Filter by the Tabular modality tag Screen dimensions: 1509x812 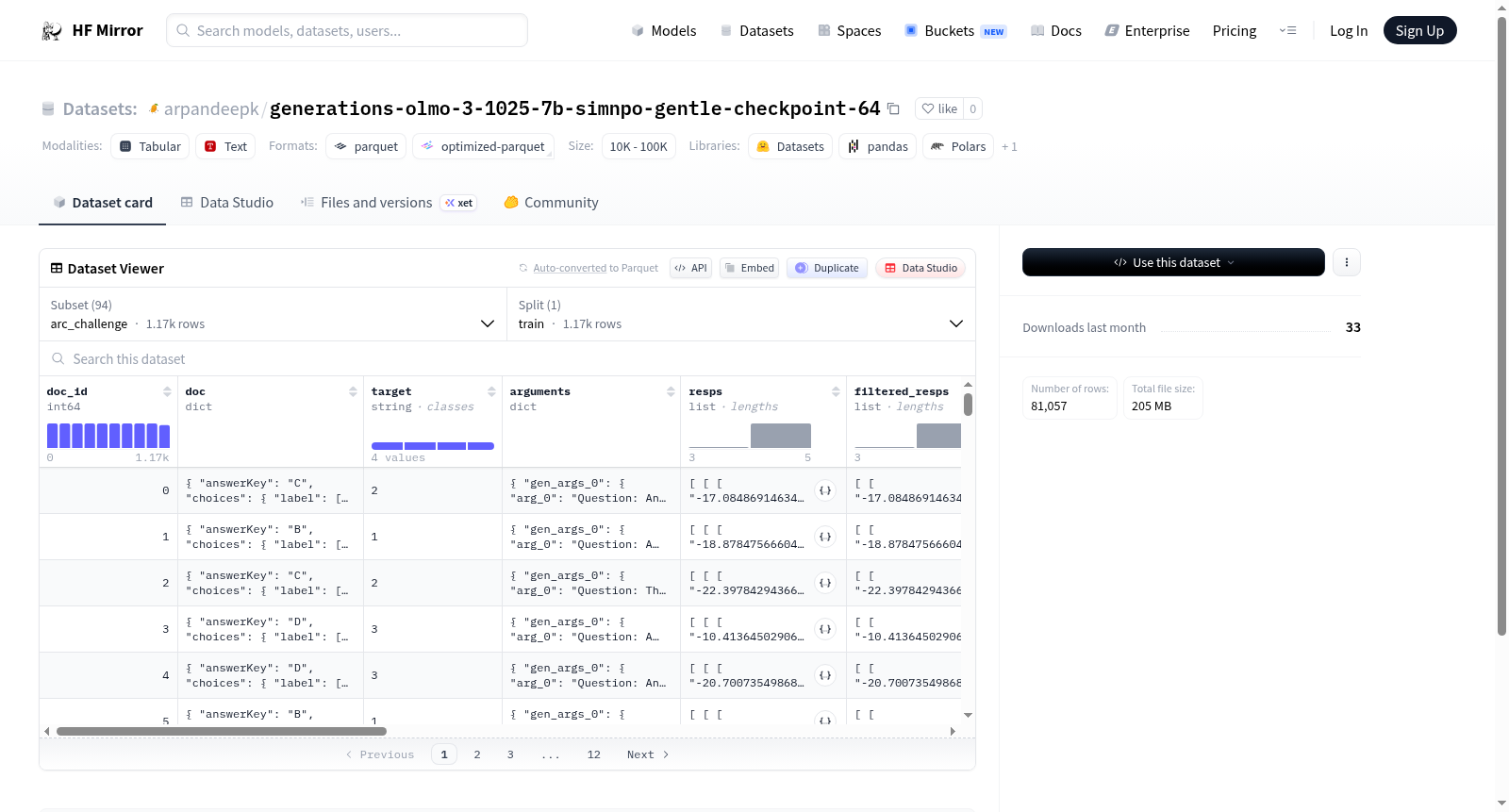tap(150, 146)
